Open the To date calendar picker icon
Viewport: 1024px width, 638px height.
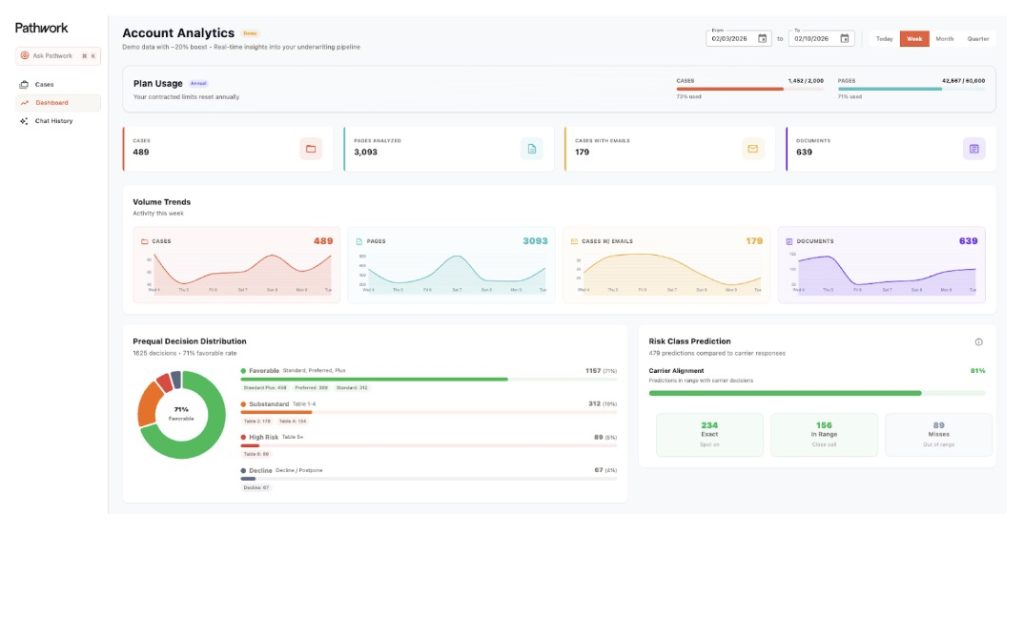coord(844,39)
